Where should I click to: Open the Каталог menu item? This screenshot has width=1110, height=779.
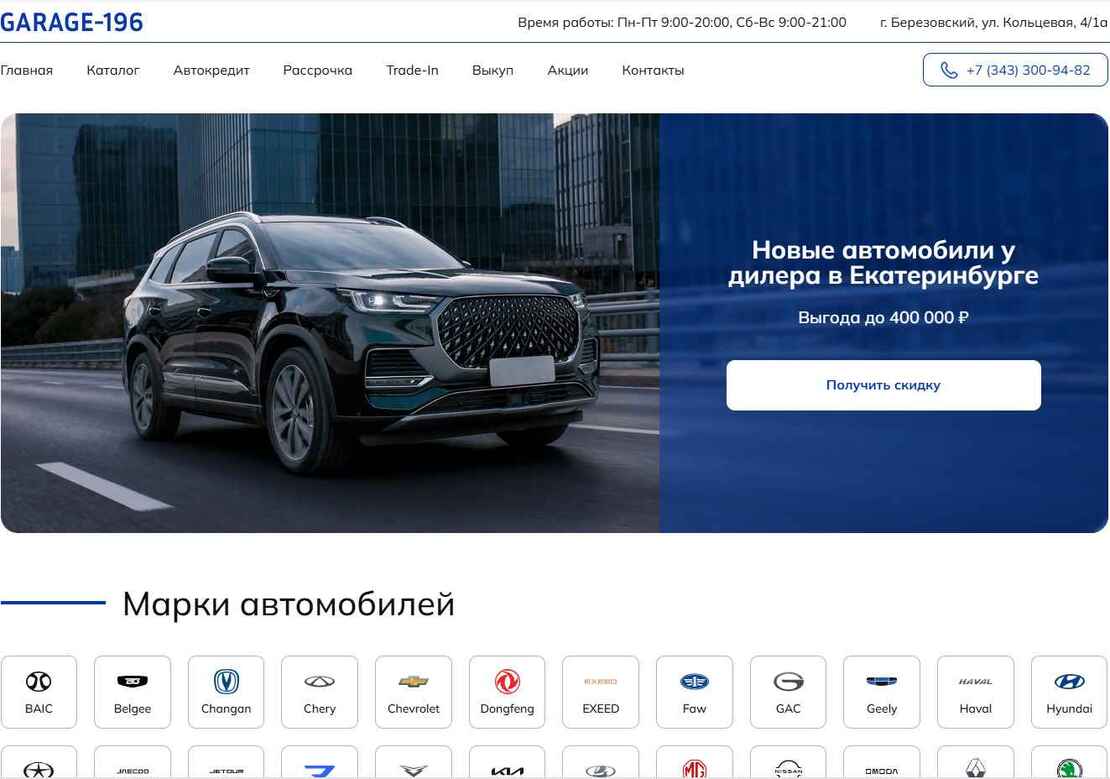coord(113,70)
